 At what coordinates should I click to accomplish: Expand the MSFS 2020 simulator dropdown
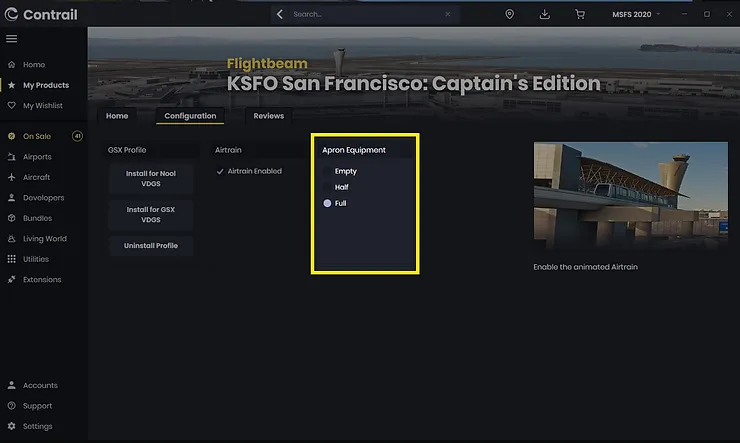[636, 14]
